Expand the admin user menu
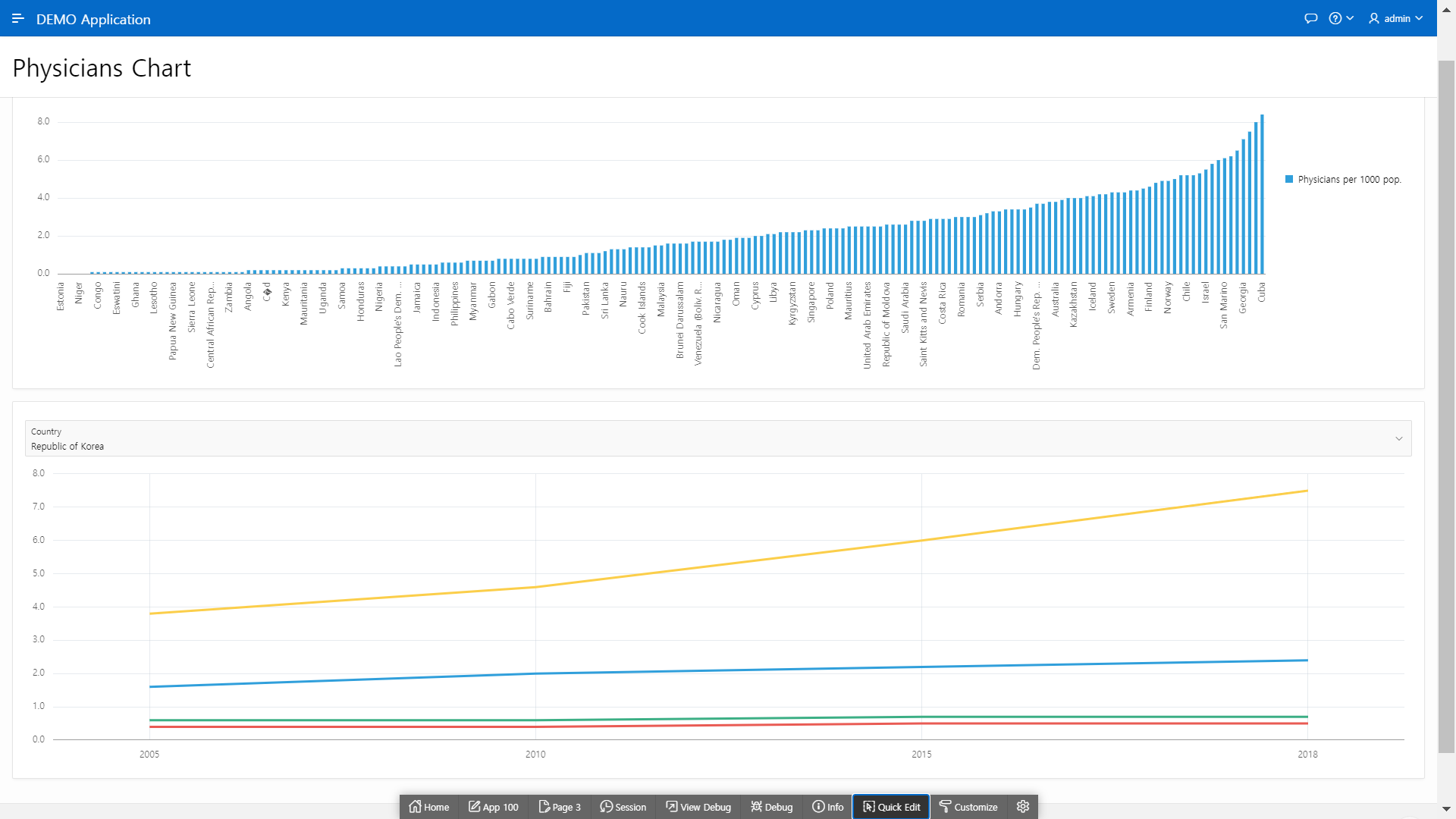 (x=1395, y=18)
